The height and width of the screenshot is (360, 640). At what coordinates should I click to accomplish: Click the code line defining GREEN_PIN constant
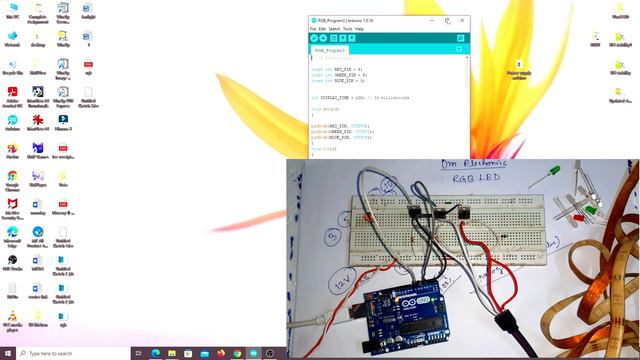click(339, 75)
